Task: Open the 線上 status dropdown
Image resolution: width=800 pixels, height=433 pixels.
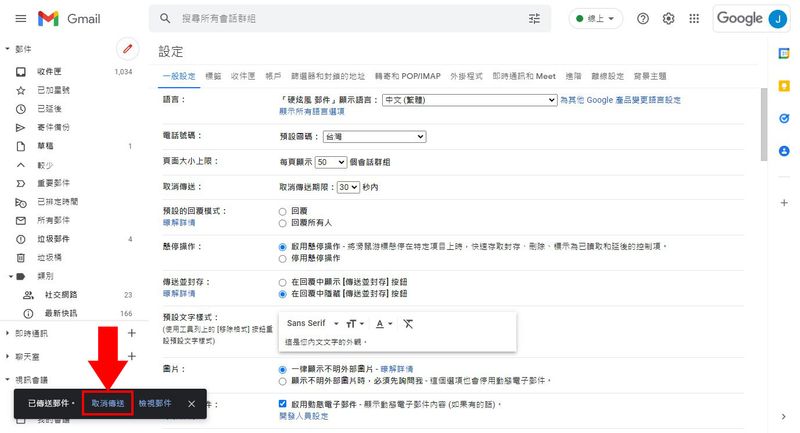Action: [x=595, y=19]
